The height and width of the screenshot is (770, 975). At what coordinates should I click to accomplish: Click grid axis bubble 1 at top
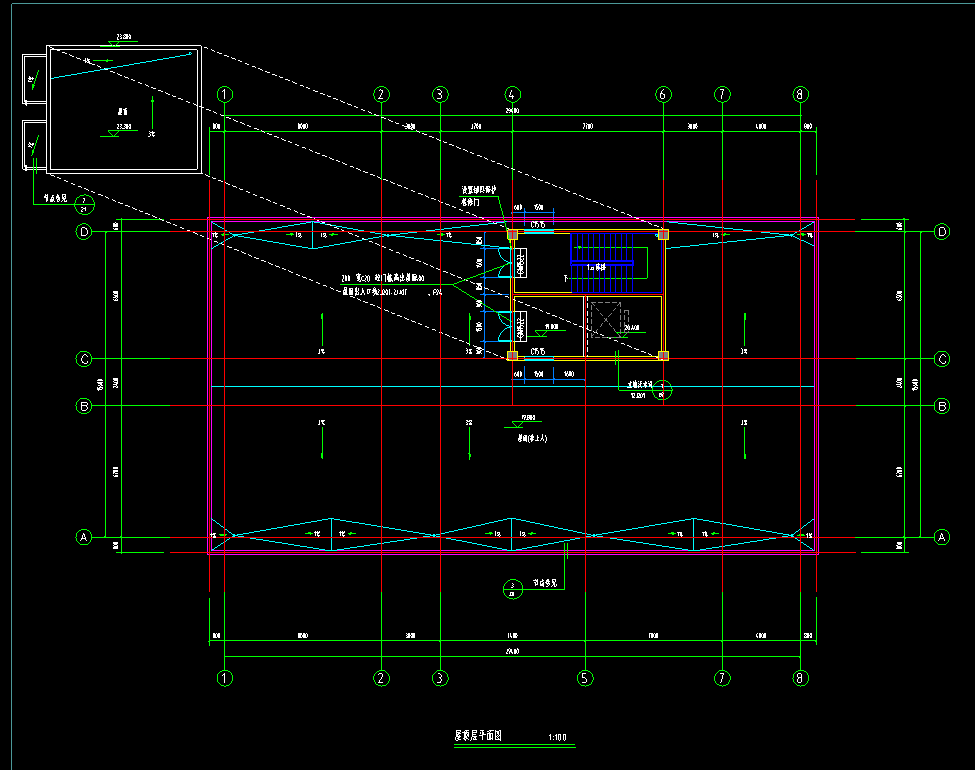click(x=225, y=94)
